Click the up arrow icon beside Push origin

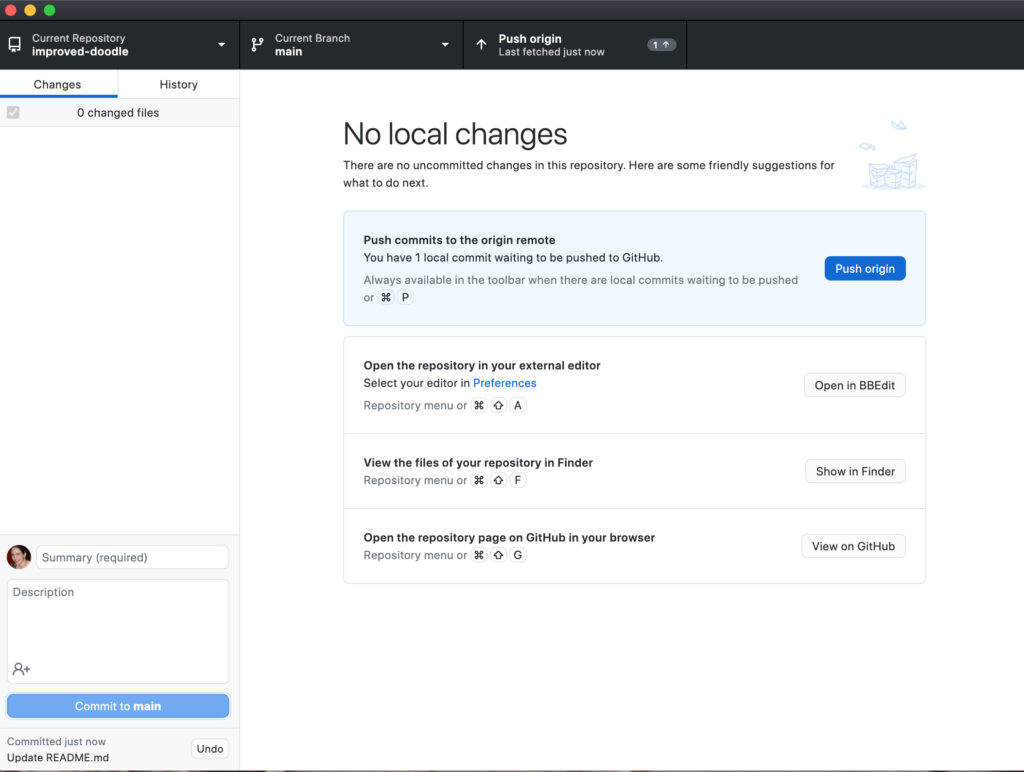pyautogui.click(x=481, y=44)
